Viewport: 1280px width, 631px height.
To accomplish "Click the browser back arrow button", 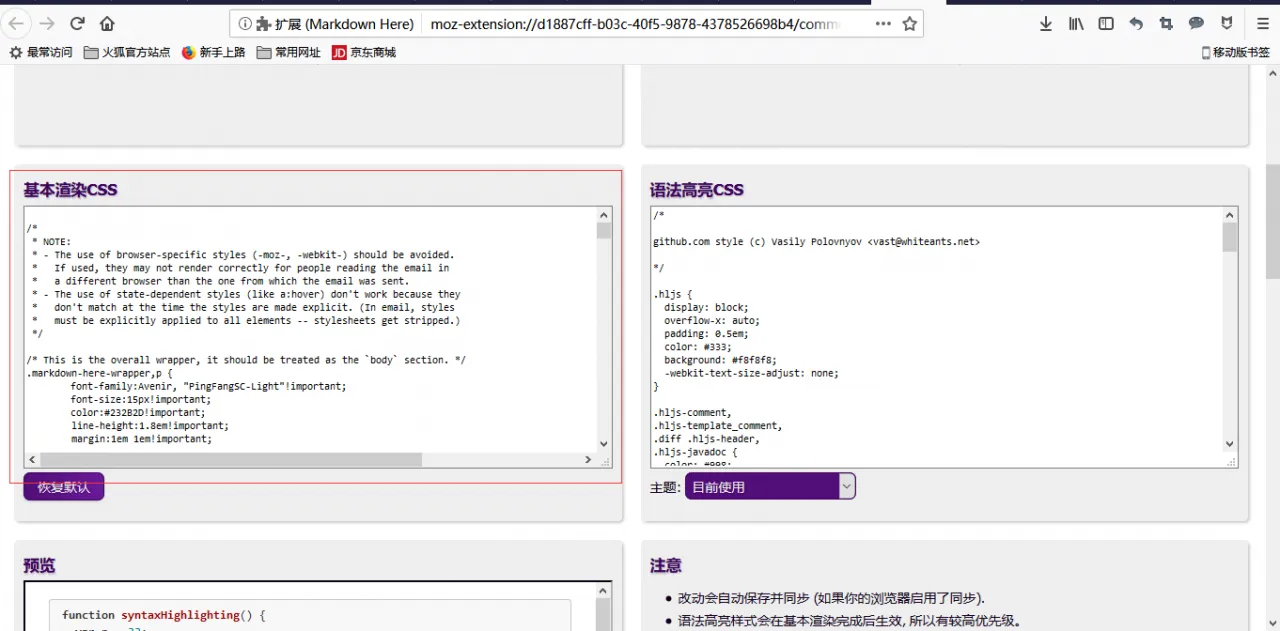I will tap(18, 24).
